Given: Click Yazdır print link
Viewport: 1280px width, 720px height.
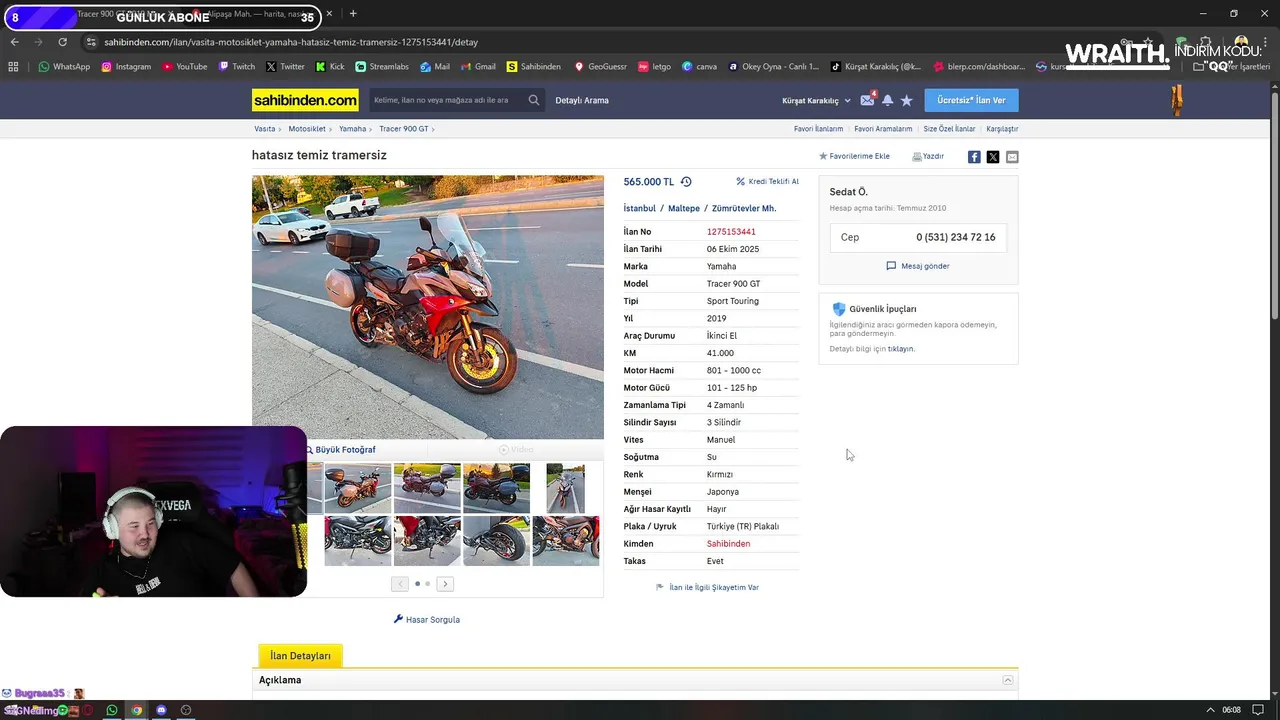Looking at the screenshot, I should [928, 157].
